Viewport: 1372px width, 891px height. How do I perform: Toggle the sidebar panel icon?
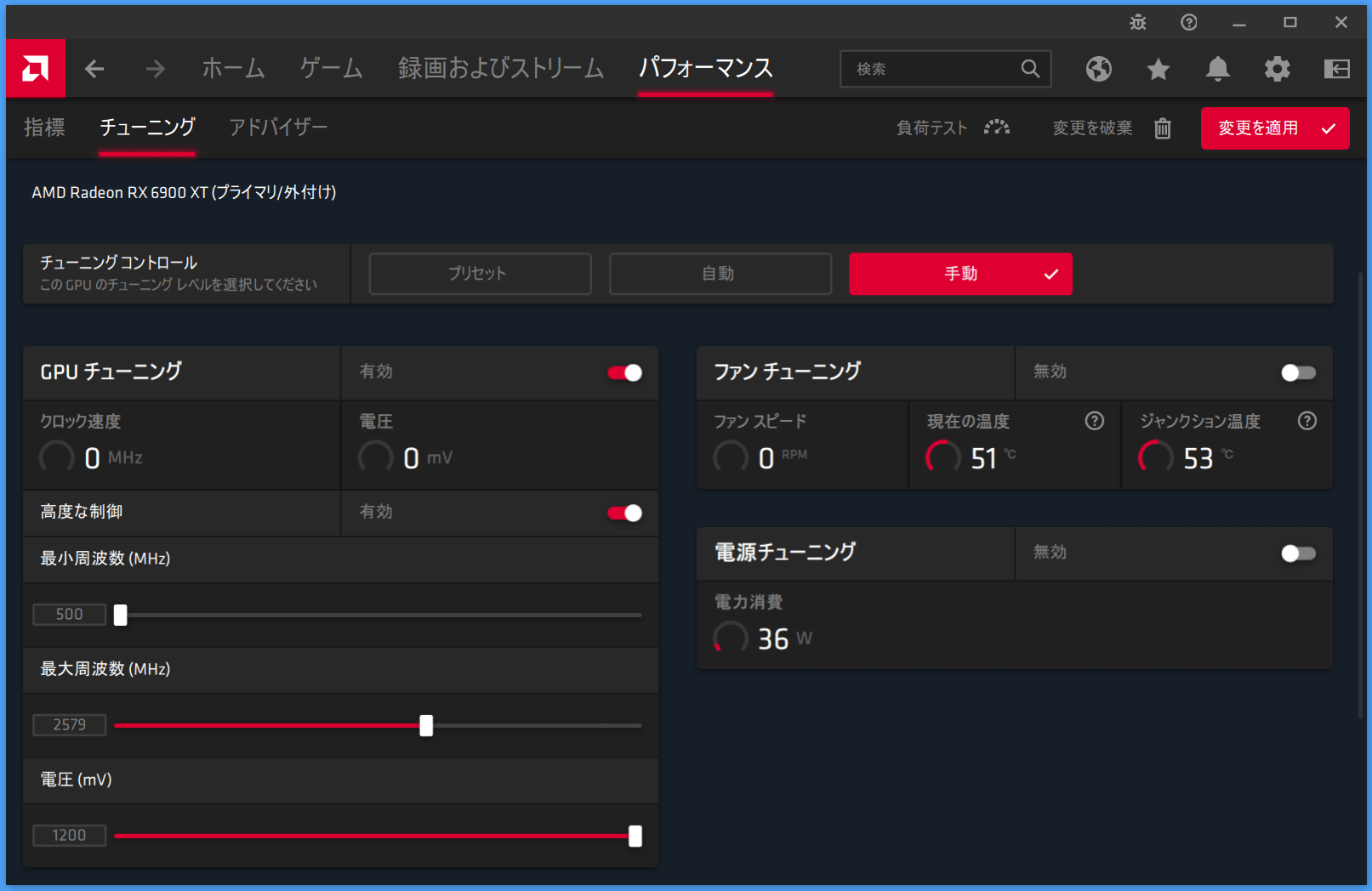click(x=1337, y=69)
